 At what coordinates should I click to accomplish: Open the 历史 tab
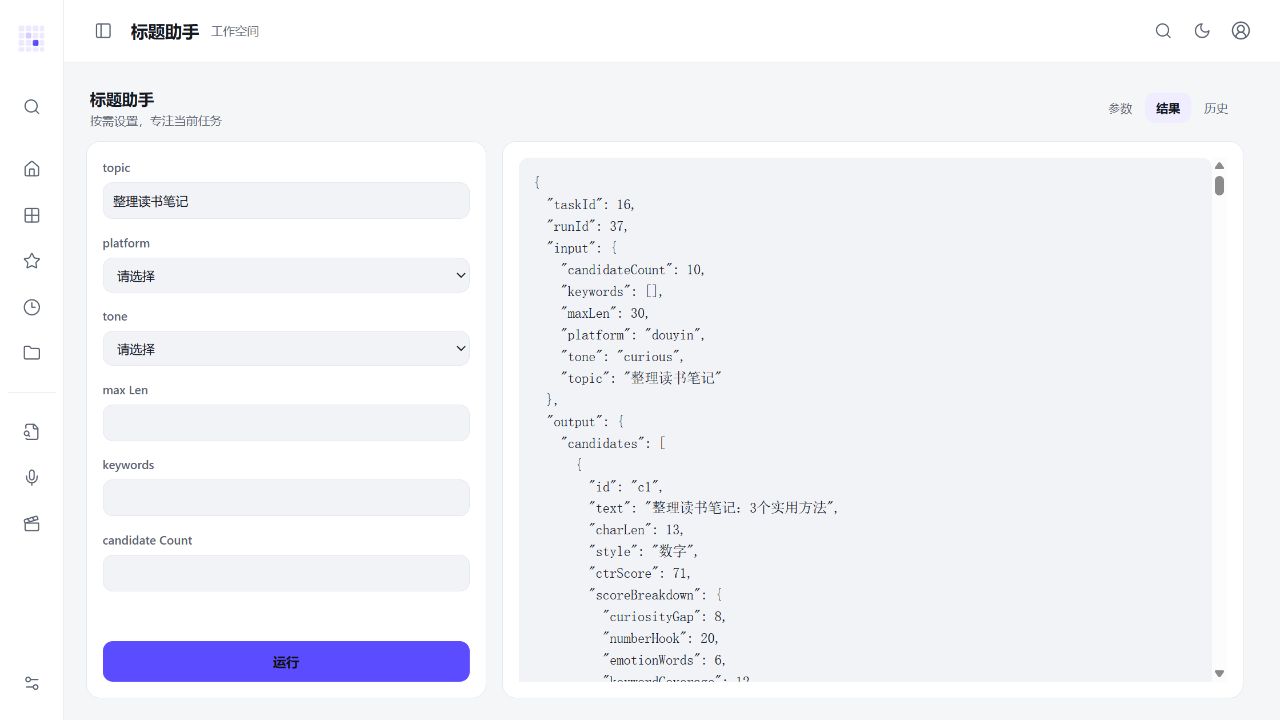(x=1216, y=109)
